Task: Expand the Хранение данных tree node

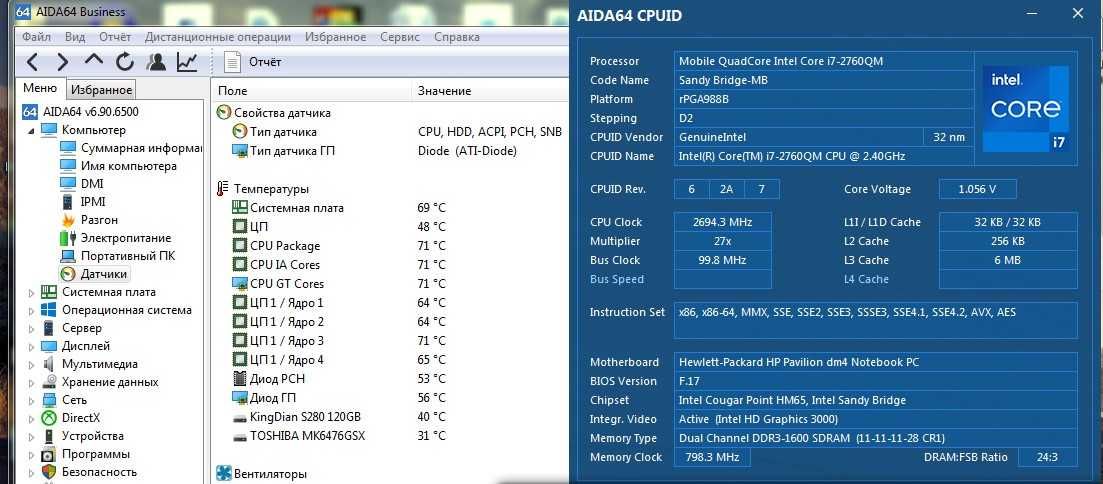Action: point(31,382)
